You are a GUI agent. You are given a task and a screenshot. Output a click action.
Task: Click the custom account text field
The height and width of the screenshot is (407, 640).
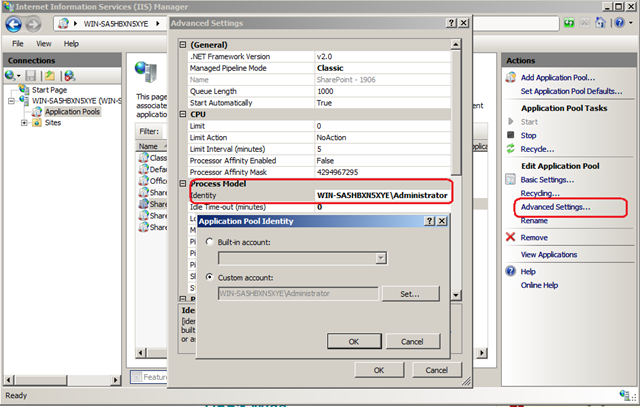[x=298, y=294]
